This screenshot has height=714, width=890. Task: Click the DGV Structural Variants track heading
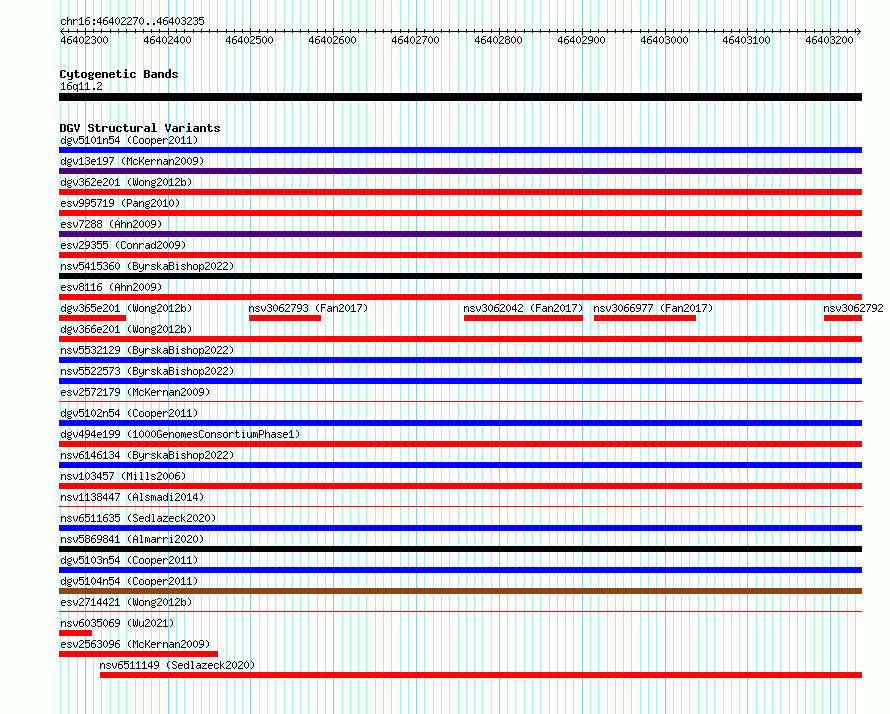click(x=140, y=128)
